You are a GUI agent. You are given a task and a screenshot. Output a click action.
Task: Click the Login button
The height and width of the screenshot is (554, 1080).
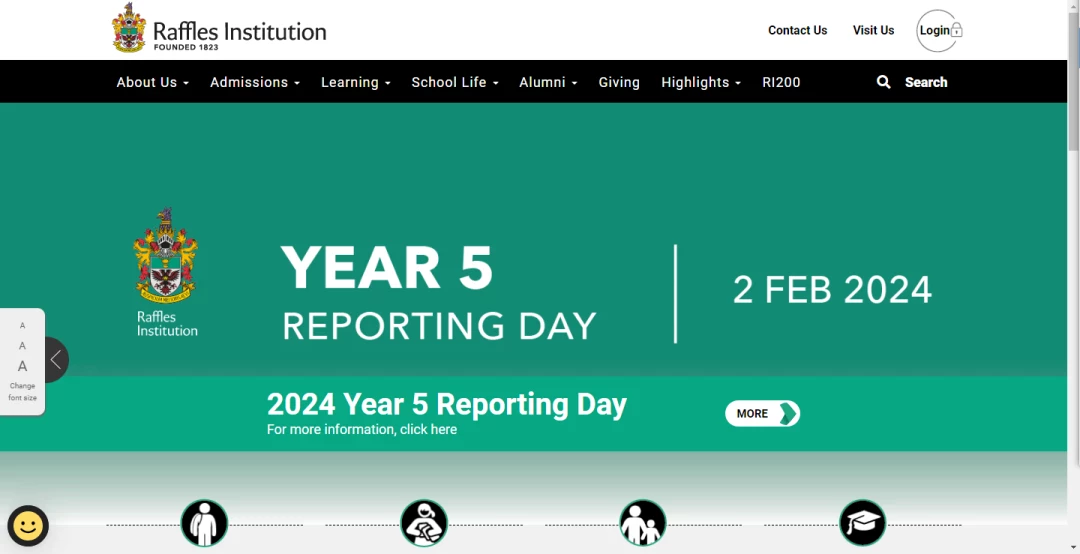[939, 30]
